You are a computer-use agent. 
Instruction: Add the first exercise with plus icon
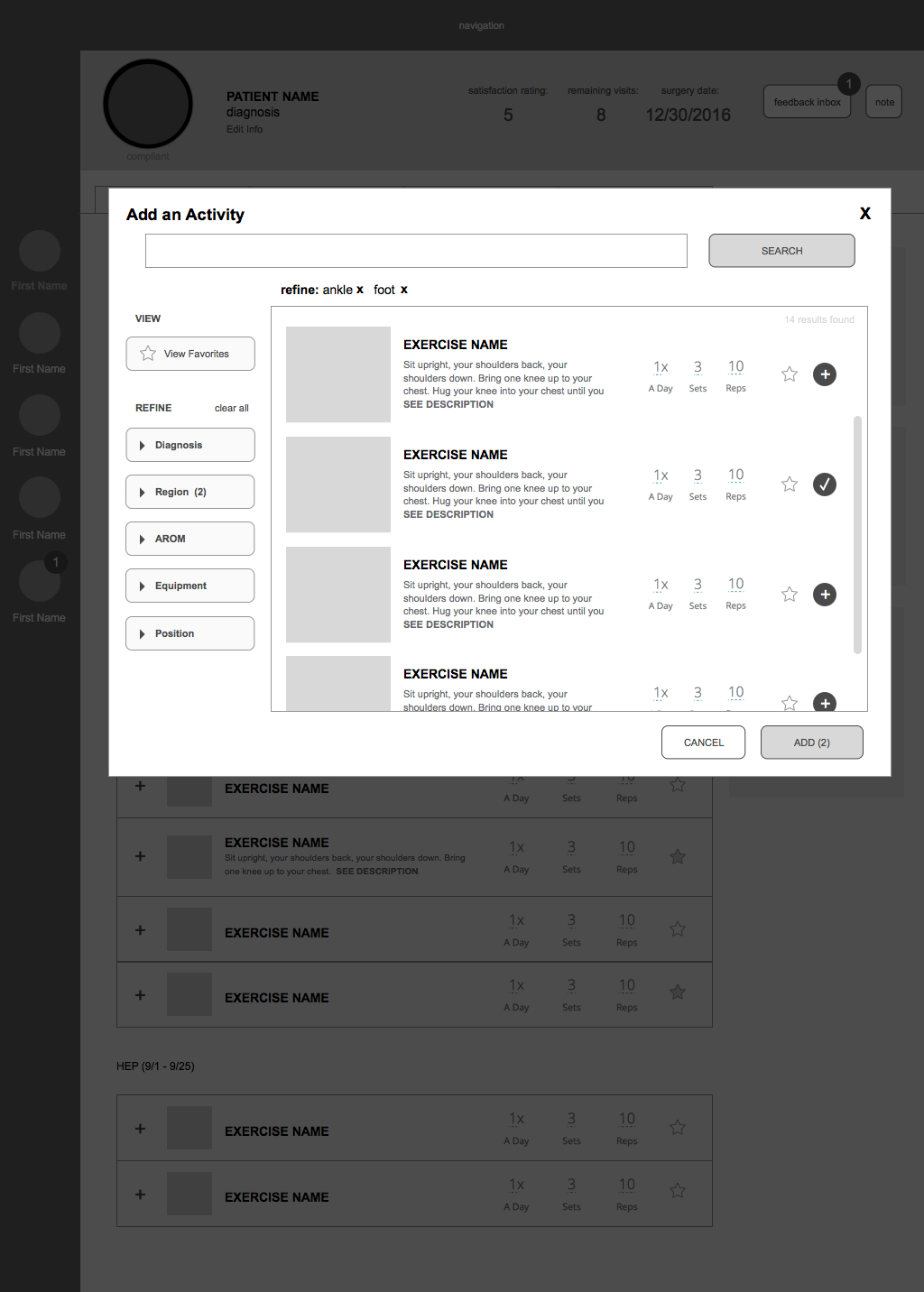coord(825,374)
